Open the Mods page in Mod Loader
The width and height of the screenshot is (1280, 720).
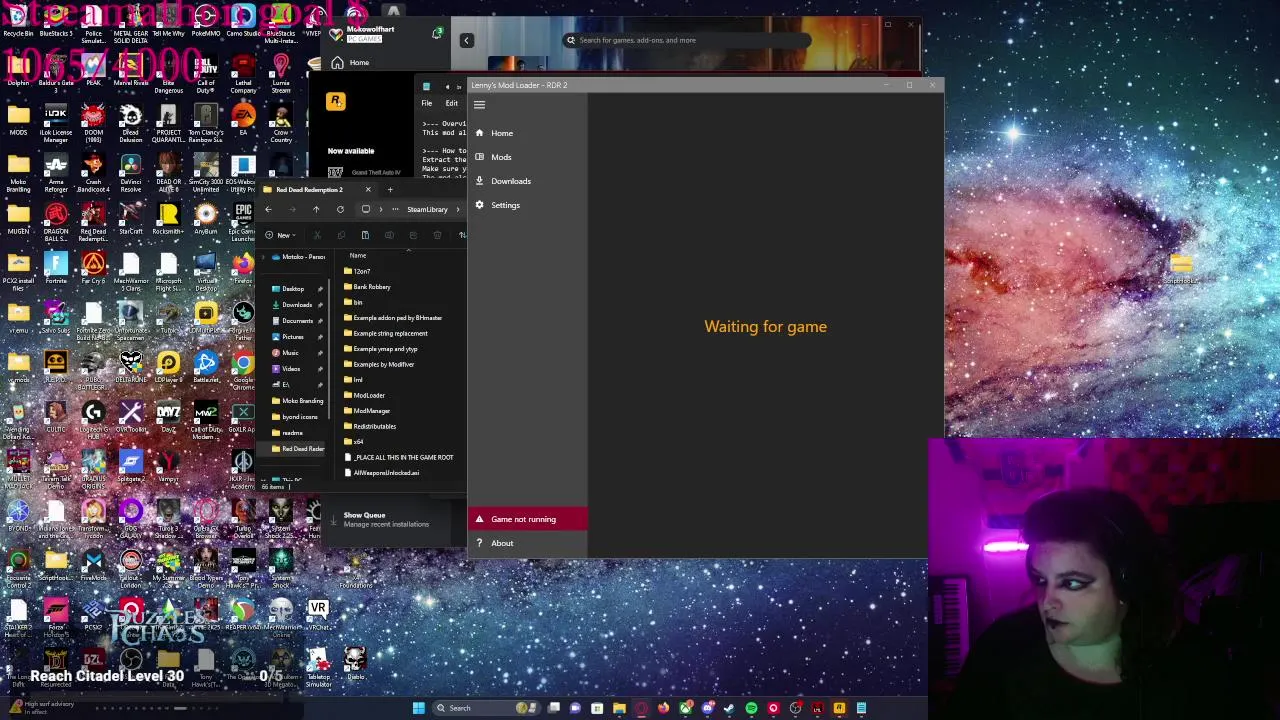click(x=527, y=157)
